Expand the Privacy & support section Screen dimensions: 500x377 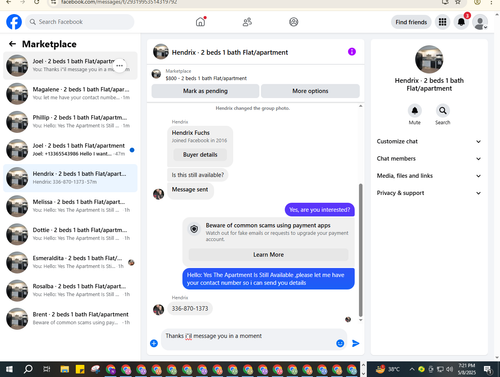tap(429, 193)
